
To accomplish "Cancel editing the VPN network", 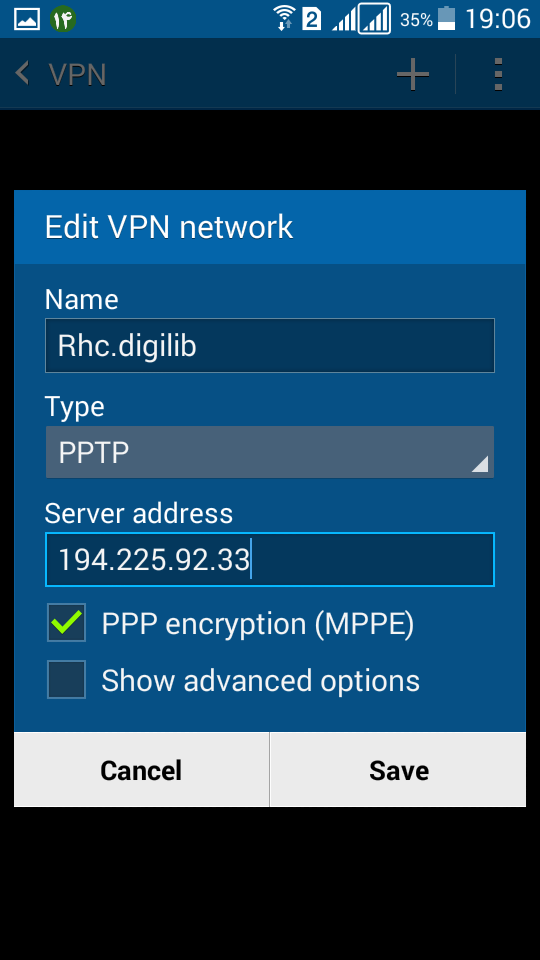I will click(141, 770).
